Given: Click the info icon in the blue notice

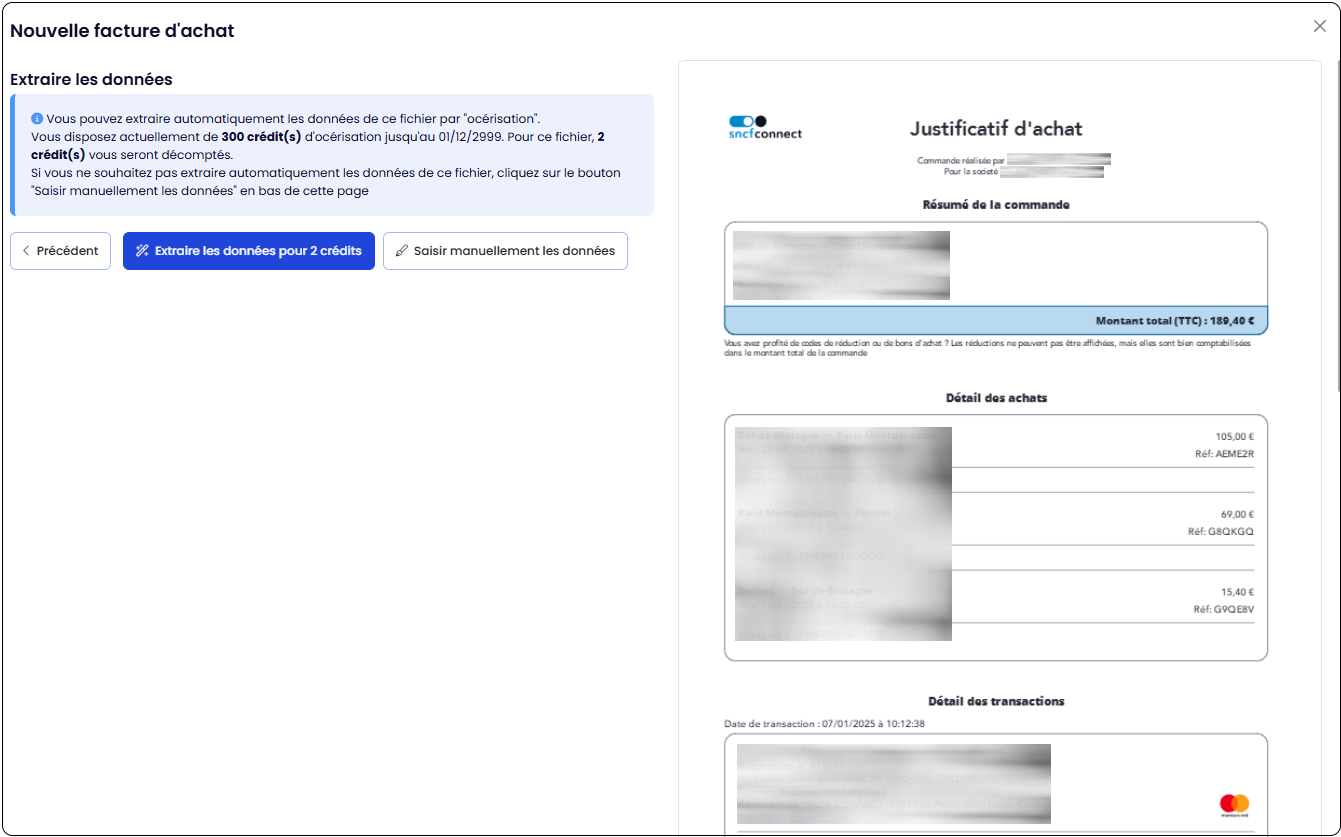Looking at the screenshot, I should (x=37, y=118).
